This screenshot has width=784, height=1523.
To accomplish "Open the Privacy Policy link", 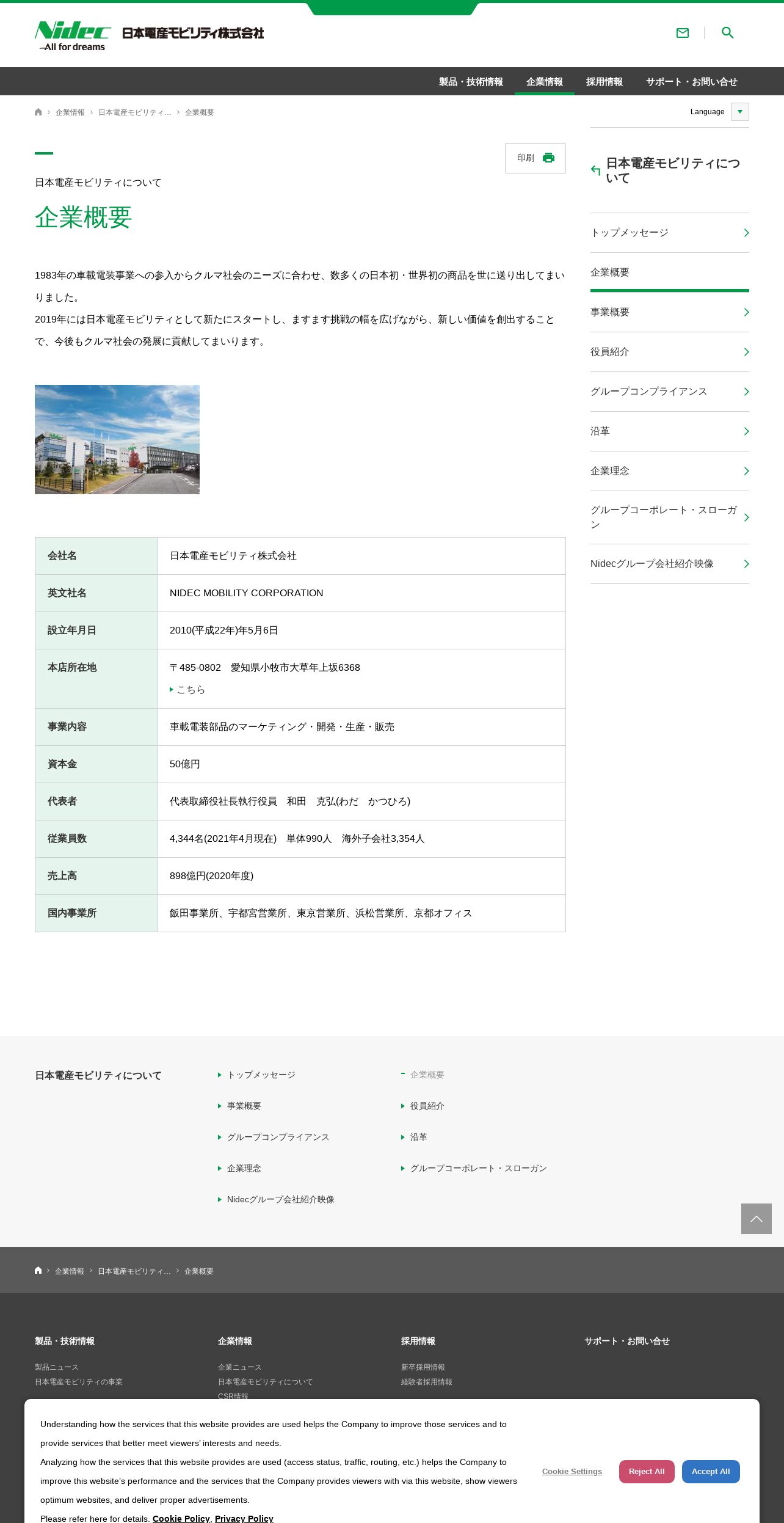I will [x=244, y=1519].
